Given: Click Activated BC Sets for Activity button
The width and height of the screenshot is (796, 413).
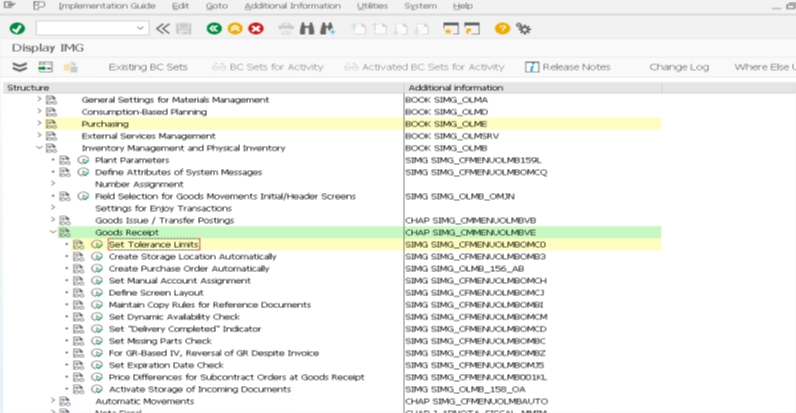Looking at the screenshot, I should click(x=424, y=67).
